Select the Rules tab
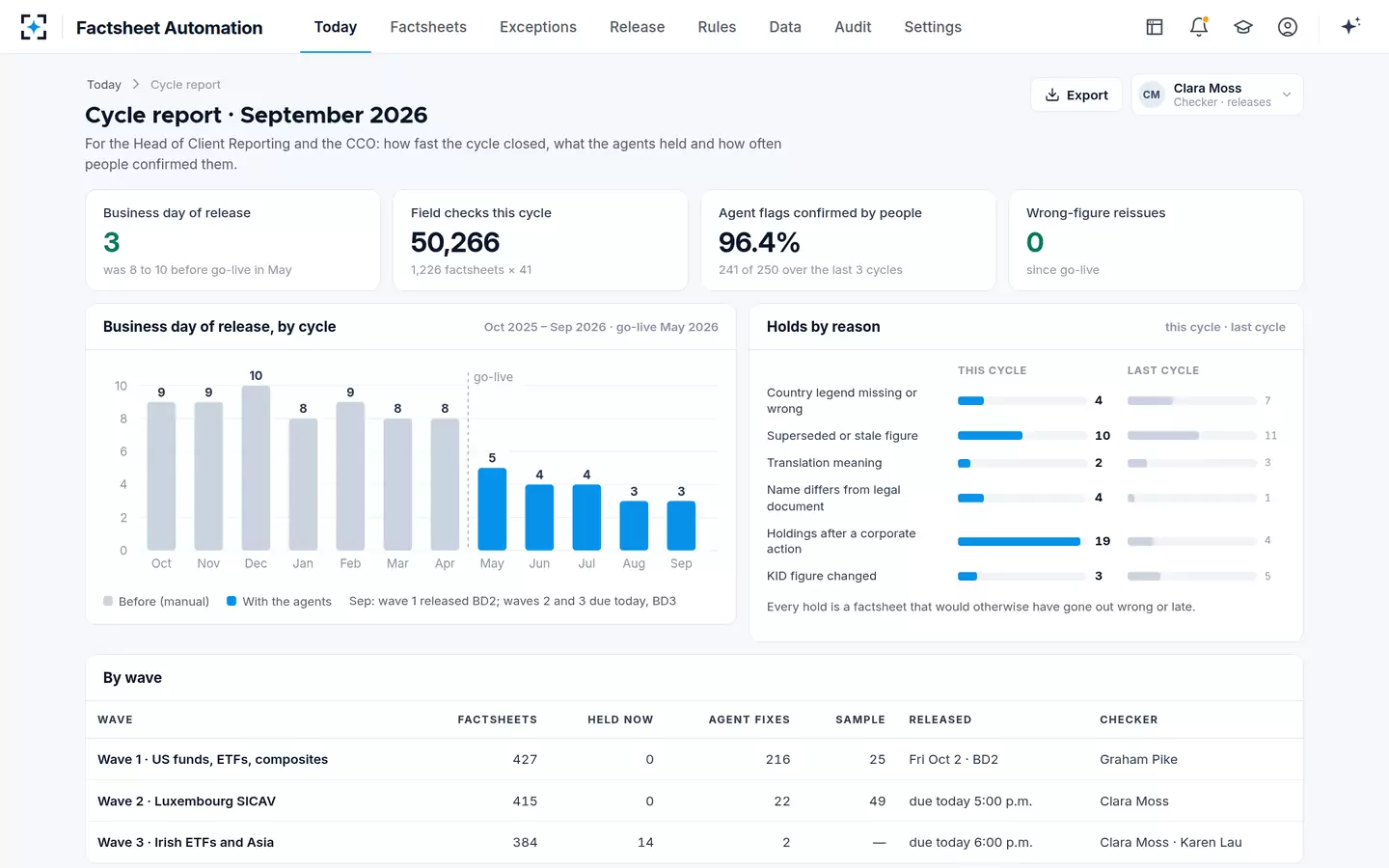 coord(717,27)
